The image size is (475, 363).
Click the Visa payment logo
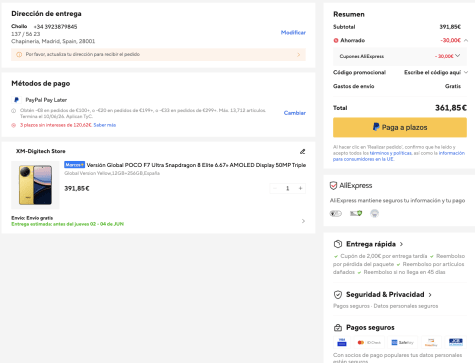(x=342, y=342)
